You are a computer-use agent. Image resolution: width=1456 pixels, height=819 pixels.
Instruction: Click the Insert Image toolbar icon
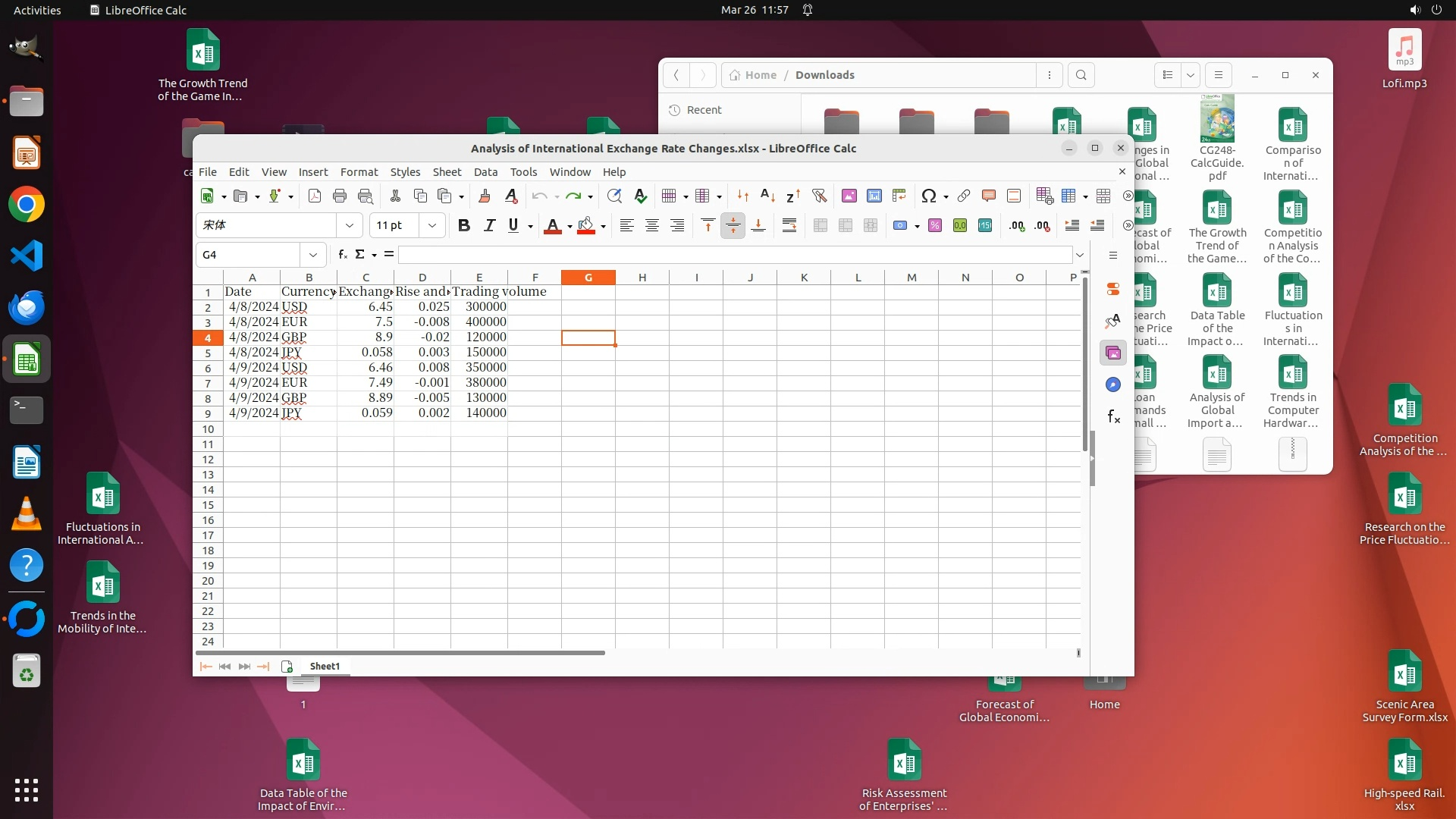click(849, 196)
